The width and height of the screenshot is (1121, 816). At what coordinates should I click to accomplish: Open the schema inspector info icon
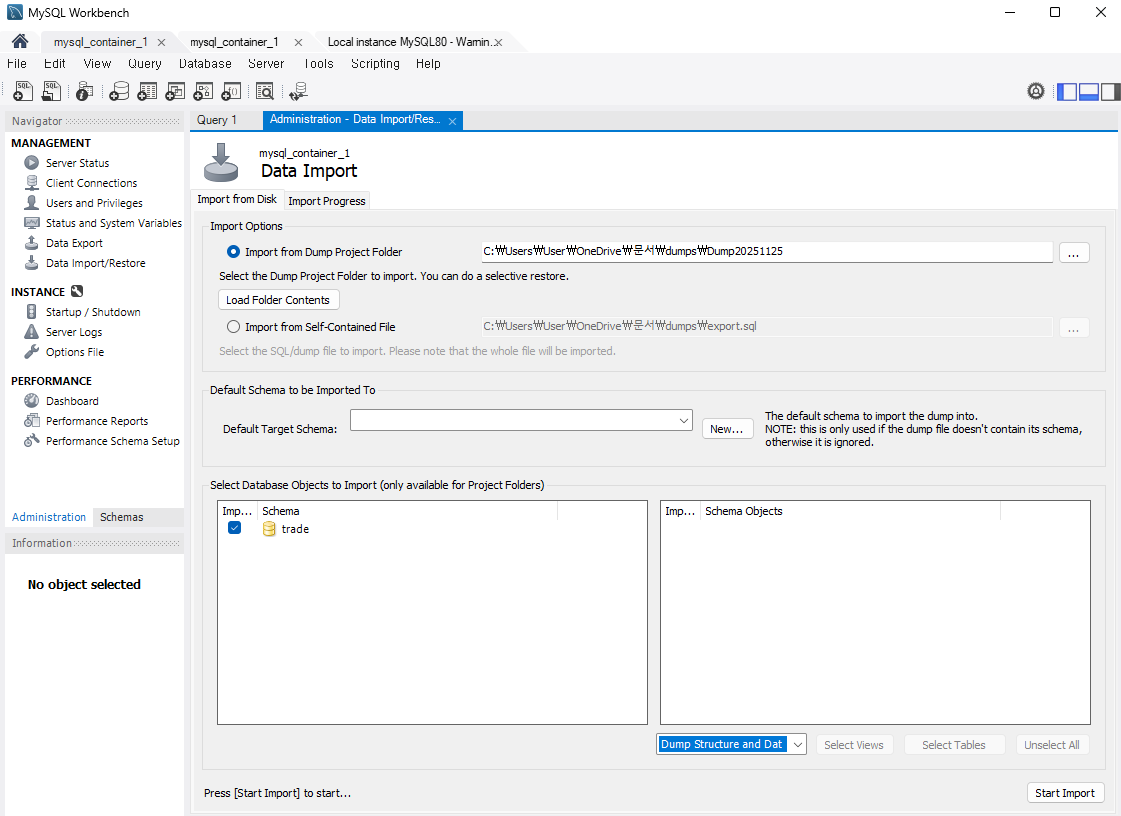(84, 91)
